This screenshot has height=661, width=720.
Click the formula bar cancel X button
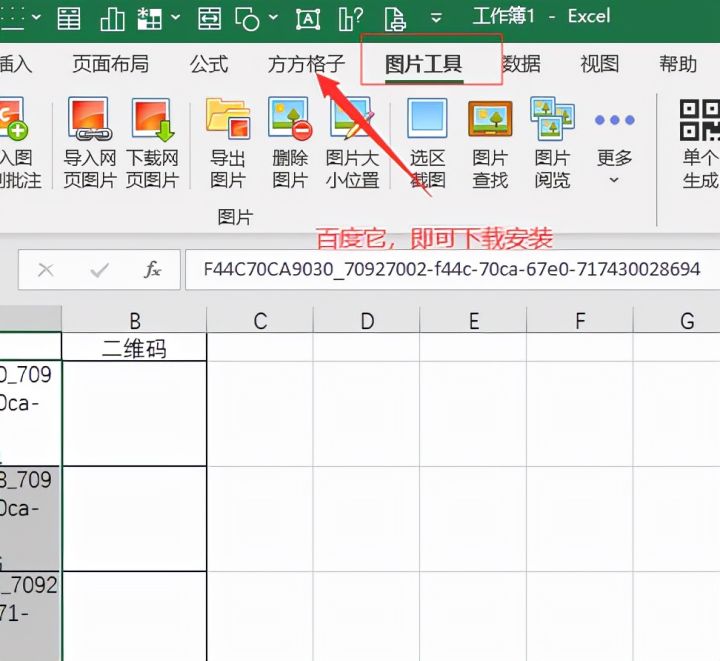(x=45, y=270)
